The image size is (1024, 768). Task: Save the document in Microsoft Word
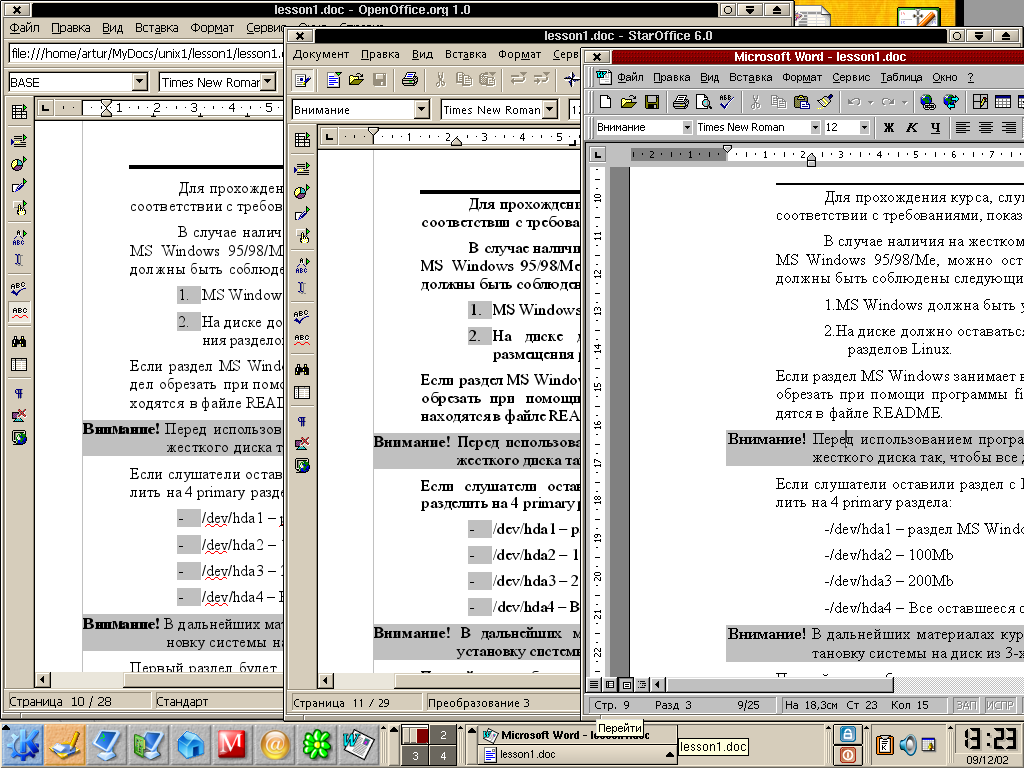pyautogui.click(x=651, y=102)
